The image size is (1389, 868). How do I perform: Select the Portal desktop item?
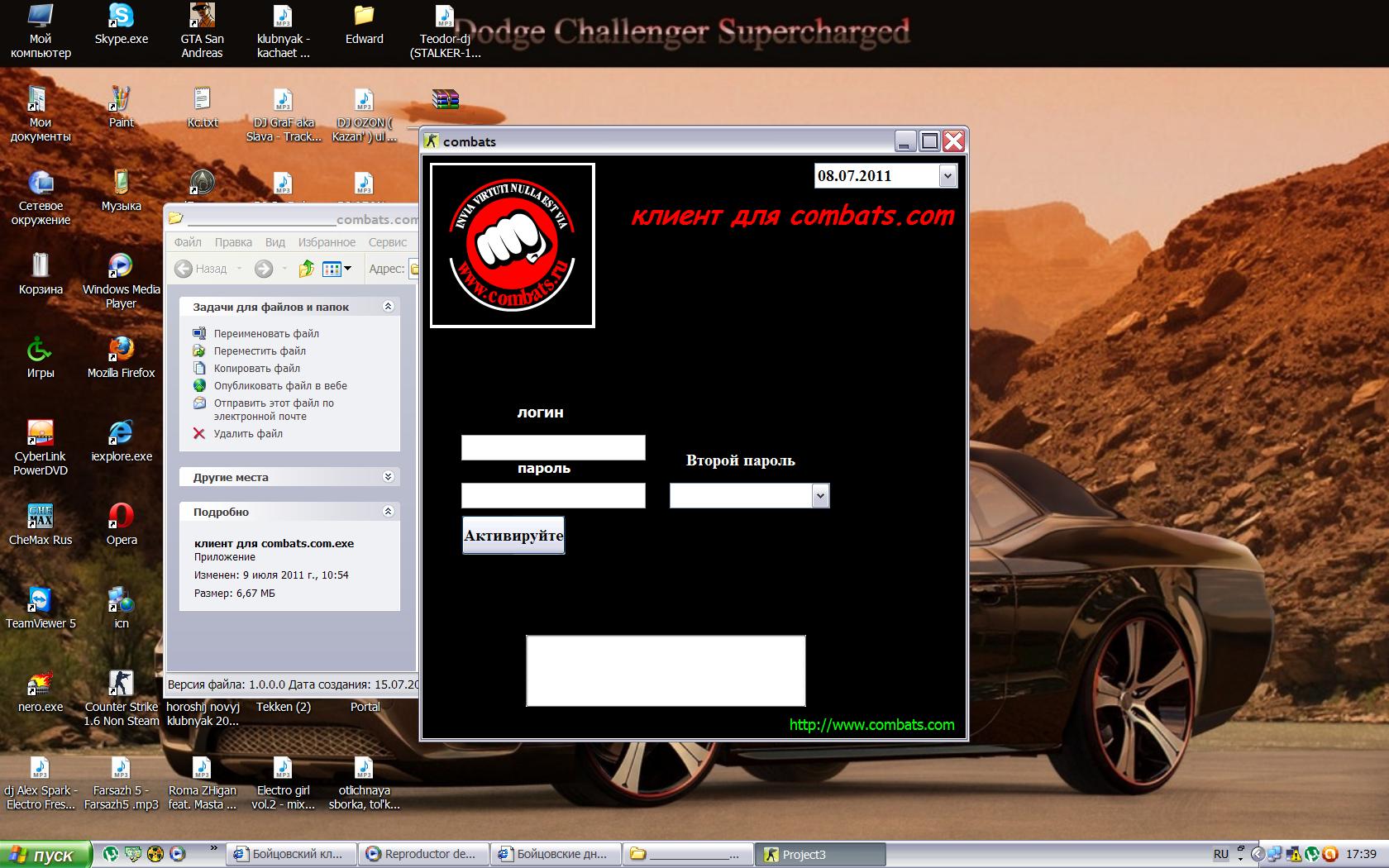click(x=365, y=707)
